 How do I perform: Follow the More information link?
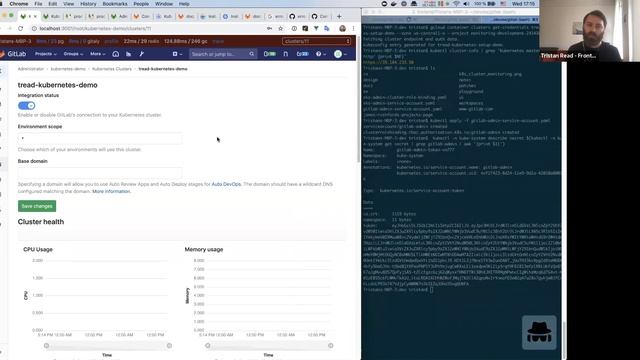point(111,191)
